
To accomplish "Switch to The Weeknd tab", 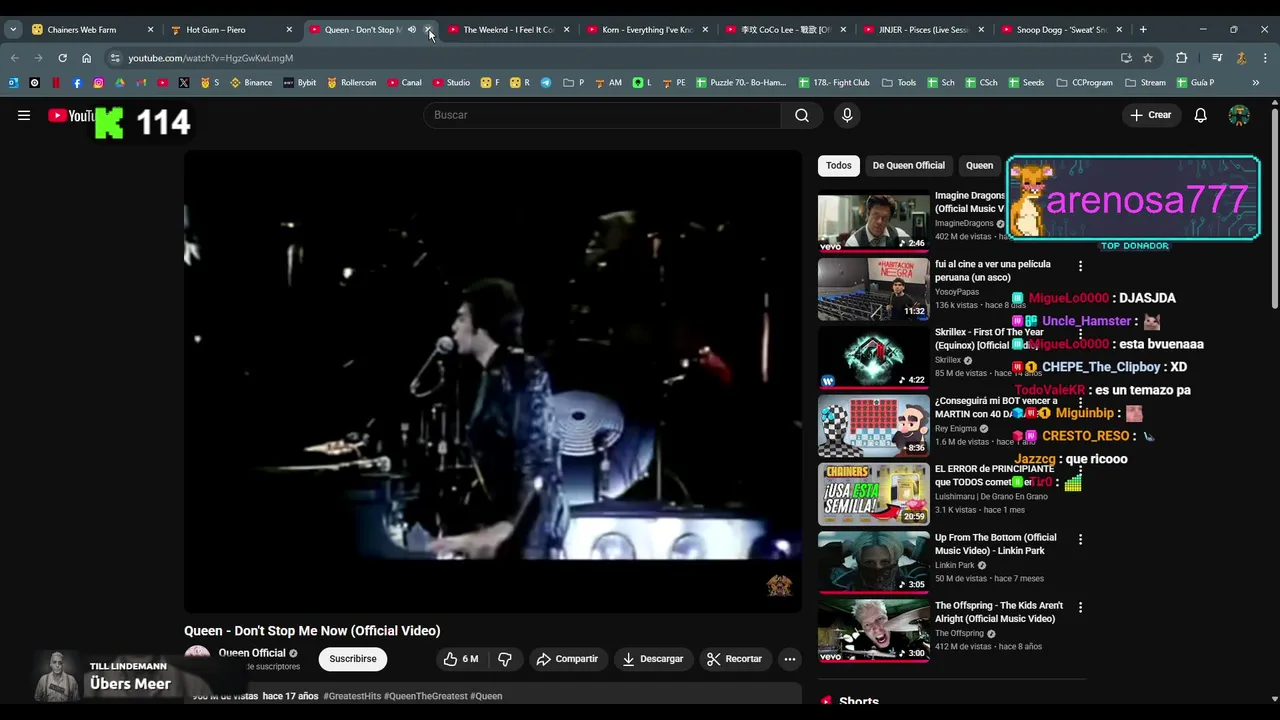I will click(x=507, y=30).
